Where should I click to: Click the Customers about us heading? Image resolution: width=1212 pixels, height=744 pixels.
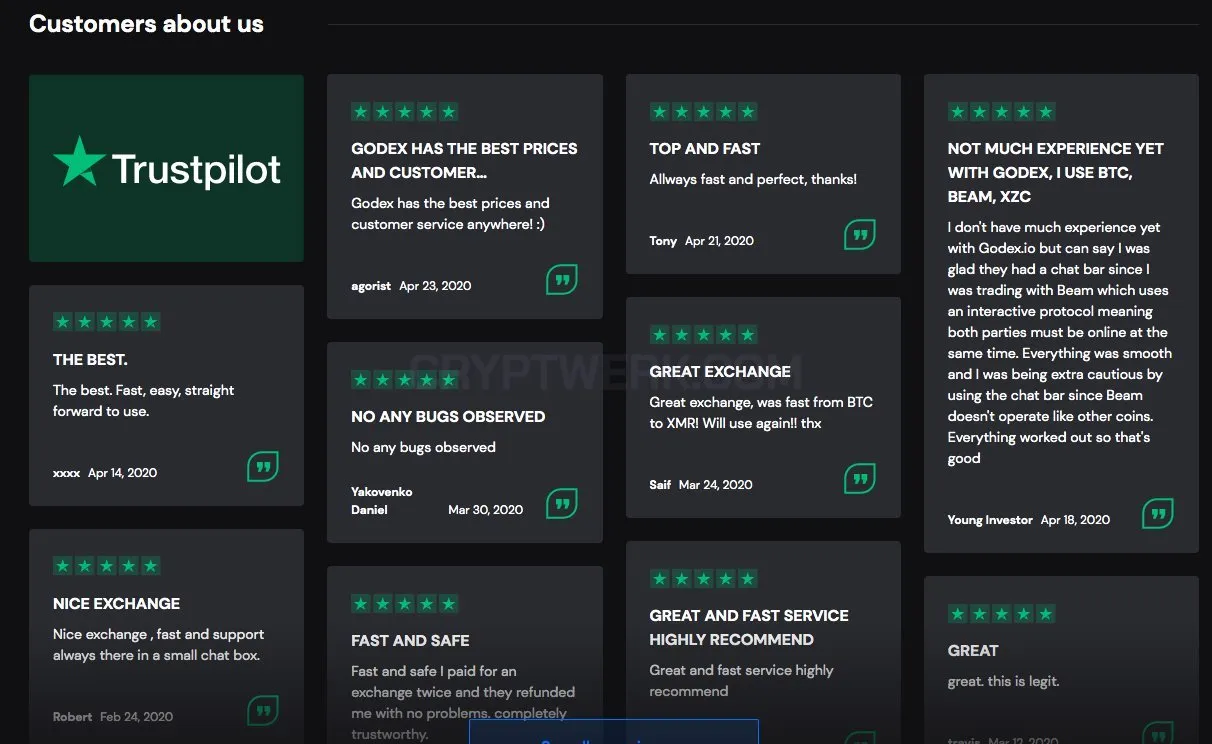tap(146, 24)
